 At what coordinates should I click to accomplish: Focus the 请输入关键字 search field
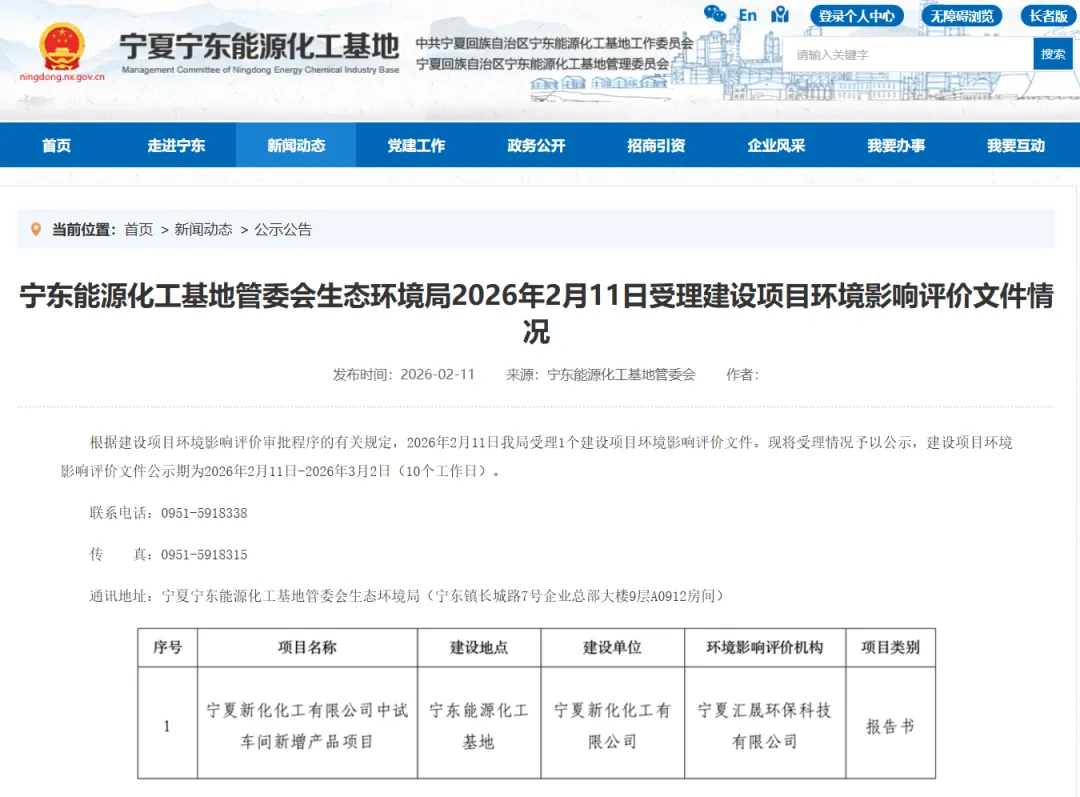coord(908,54)
